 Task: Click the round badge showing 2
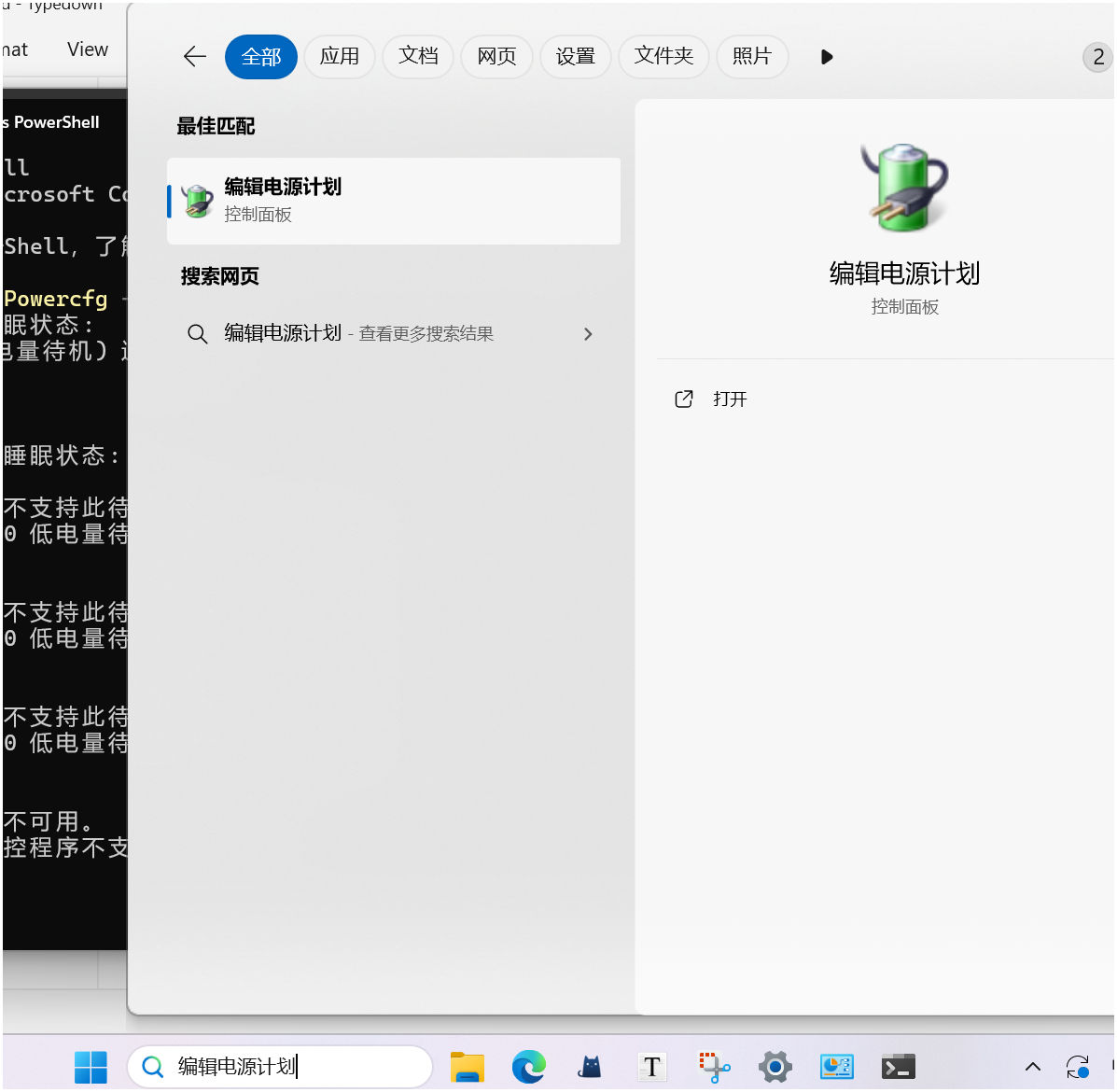pyautogui.click(x=1097, y=57)
